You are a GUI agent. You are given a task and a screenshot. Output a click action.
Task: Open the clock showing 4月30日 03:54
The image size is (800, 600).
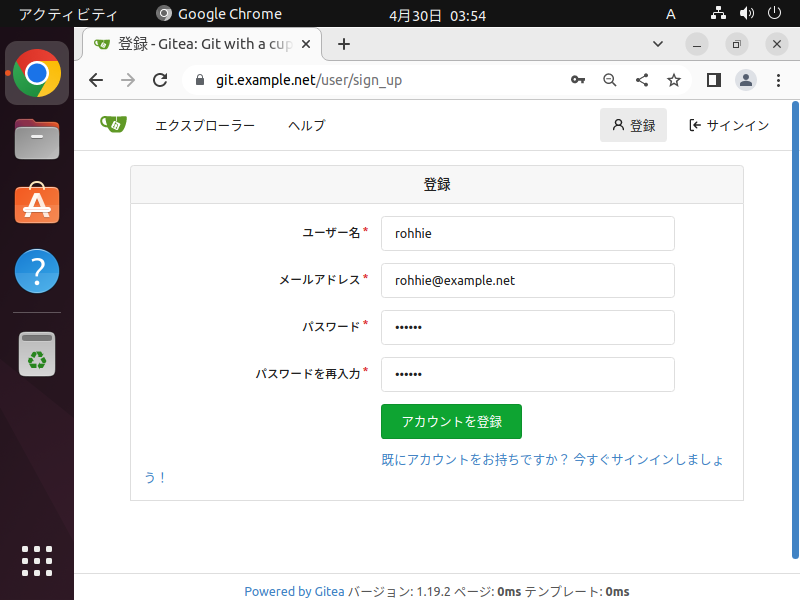coord(437,15)
